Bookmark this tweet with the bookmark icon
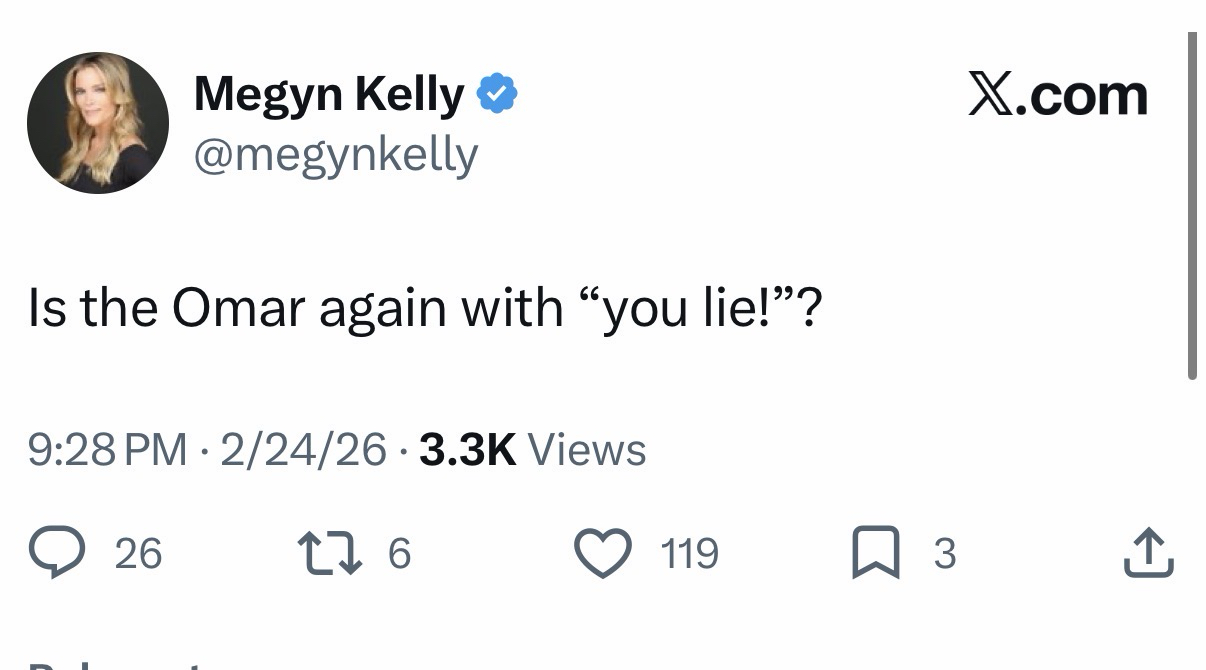Viewport: 1206px width, 670px height. point(875,553)
